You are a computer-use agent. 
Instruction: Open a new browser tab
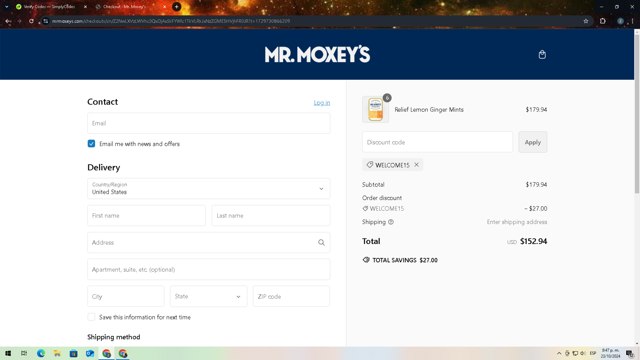[176, 7]
